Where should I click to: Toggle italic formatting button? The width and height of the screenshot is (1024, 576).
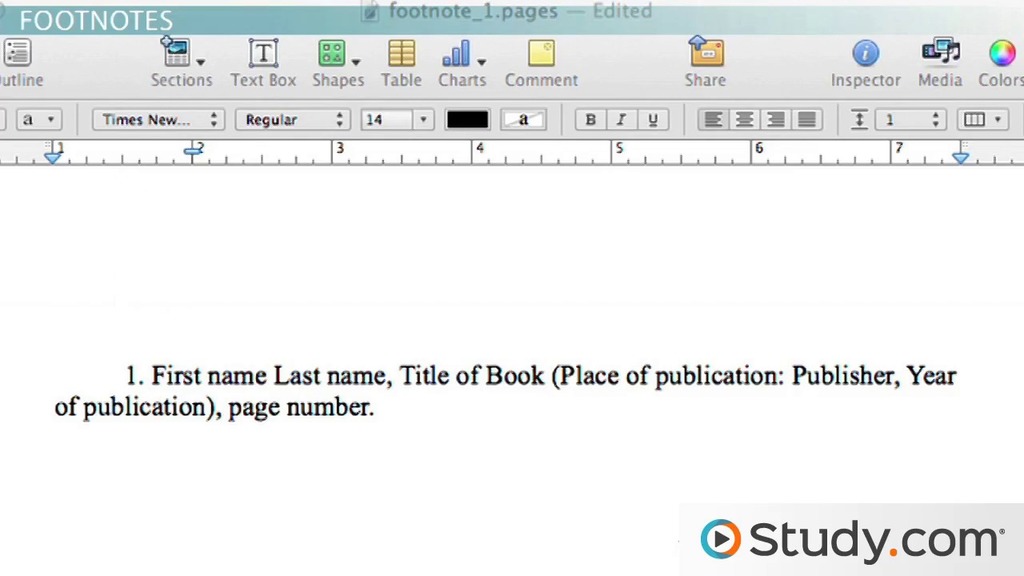pyautogui.click(x=621, y=120)
